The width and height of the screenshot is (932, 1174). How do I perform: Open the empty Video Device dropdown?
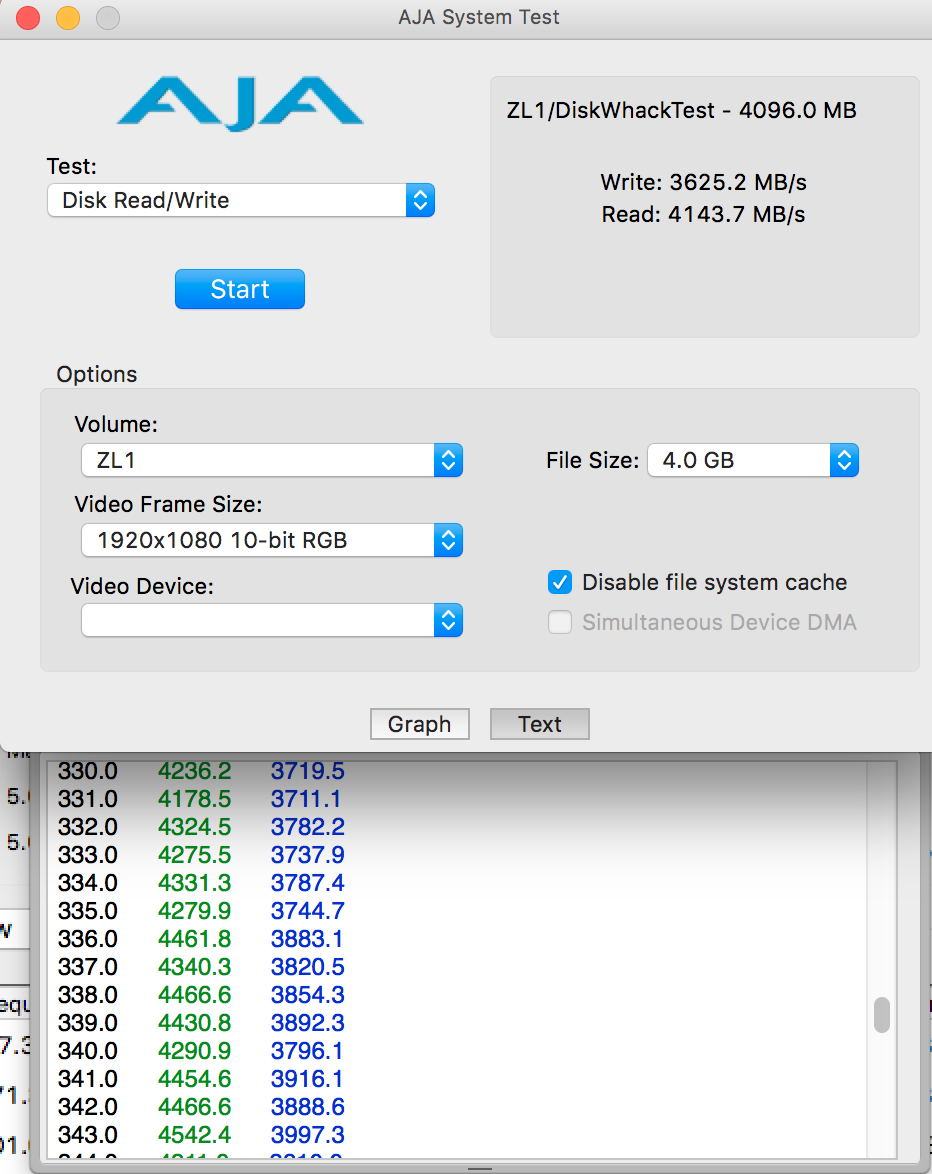pyautogui.click(x=272, y=621)
